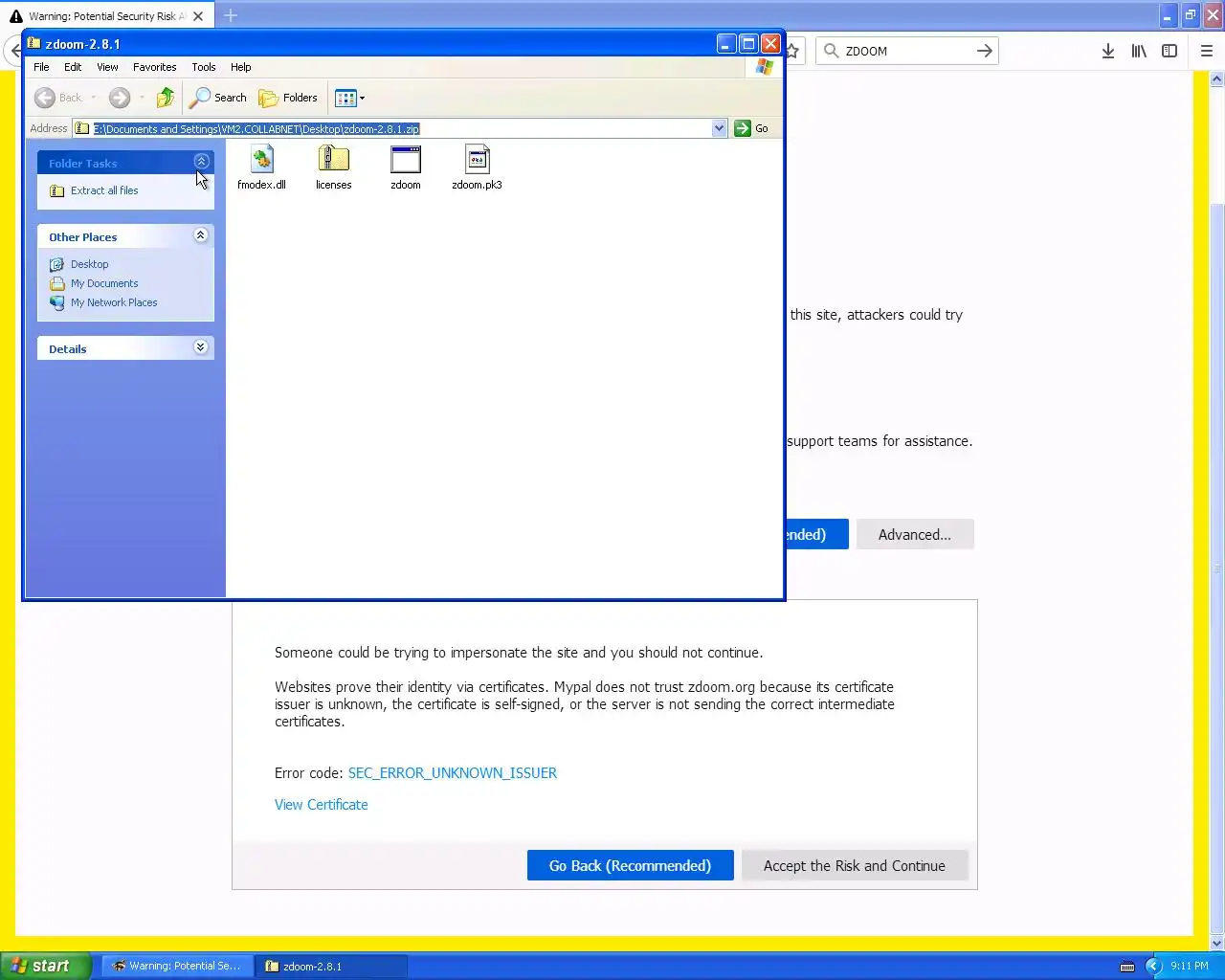Open a new browser tab
Screen dimensions: 1225x980
click(231, 15)
